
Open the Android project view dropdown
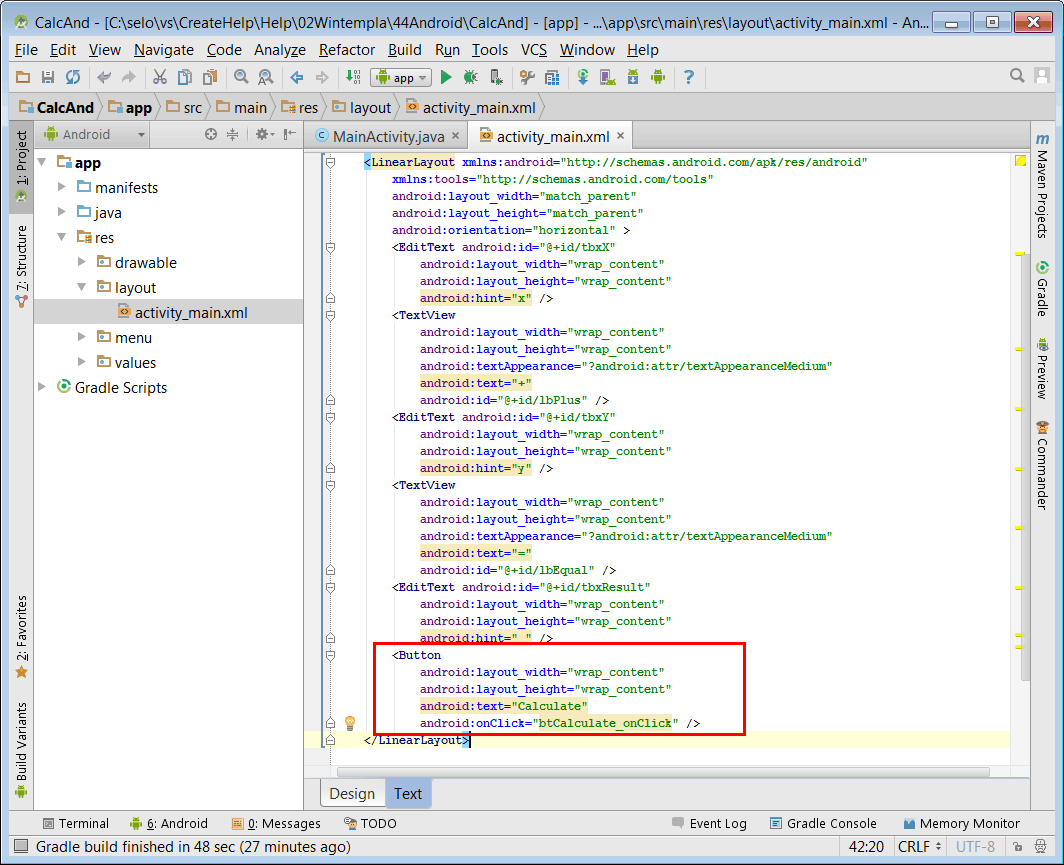(x=94, y=134)
